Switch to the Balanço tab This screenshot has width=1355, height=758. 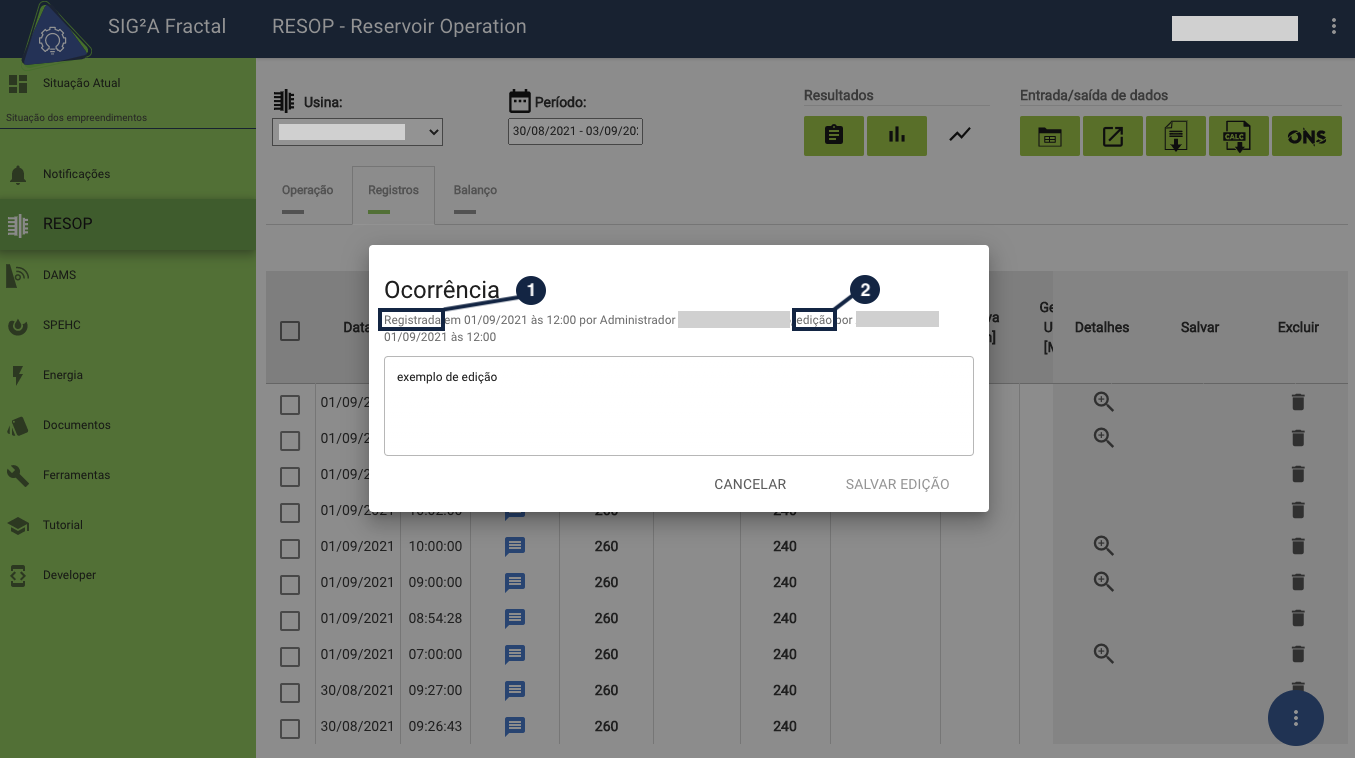(x=475, y=190)
